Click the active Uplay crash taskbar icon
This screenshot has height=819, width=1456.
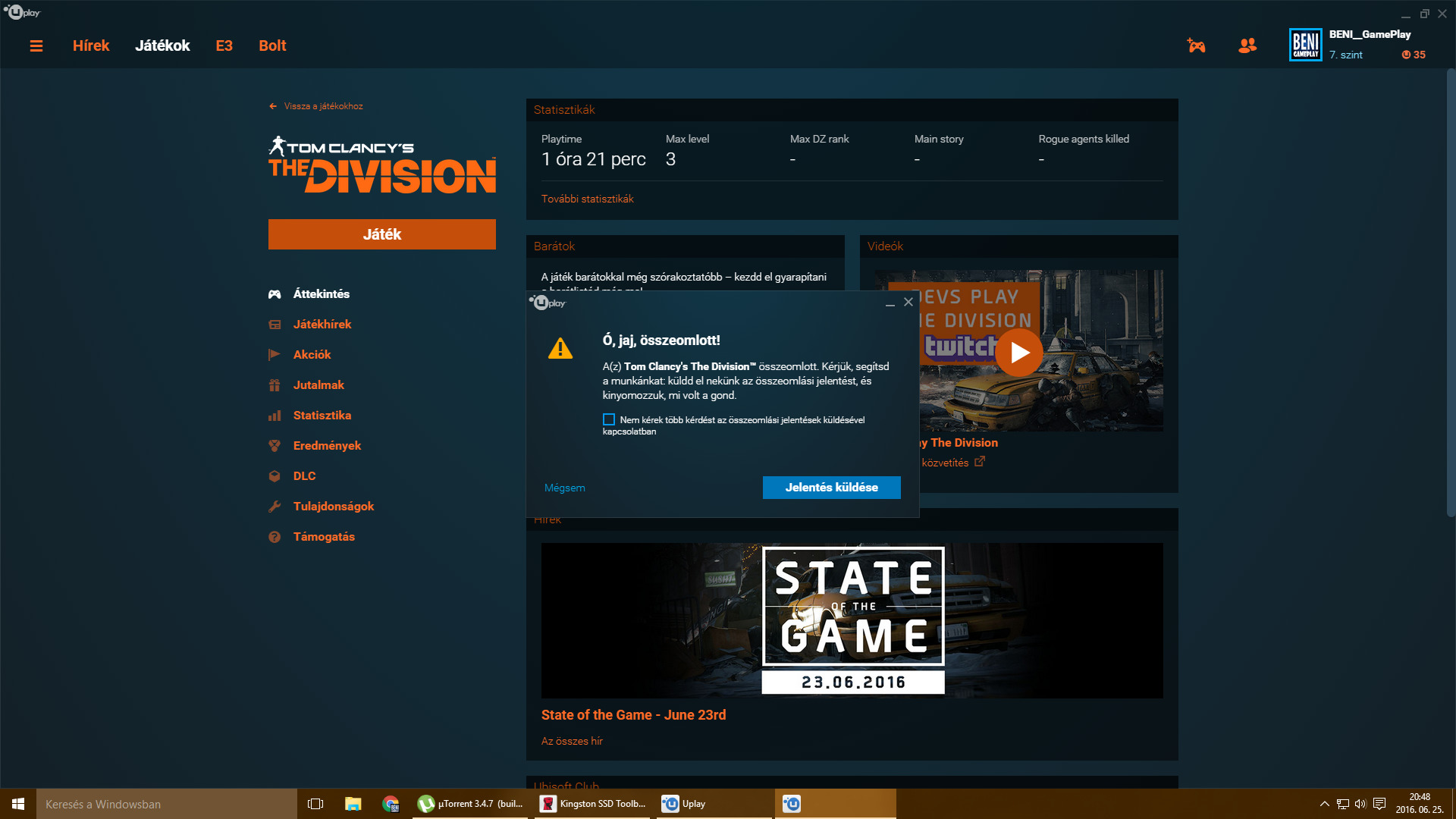click(x=836, y=804)
